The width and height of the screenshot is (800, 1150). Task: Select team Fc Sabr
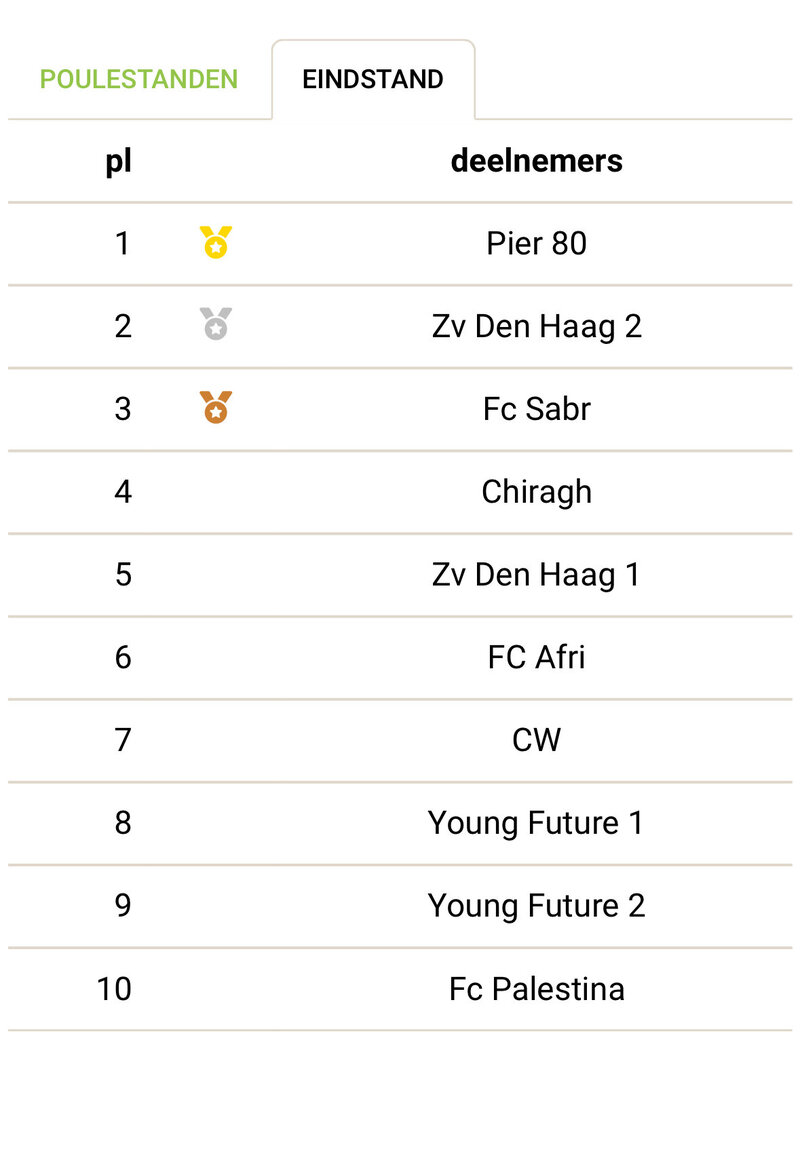[537, 409]
